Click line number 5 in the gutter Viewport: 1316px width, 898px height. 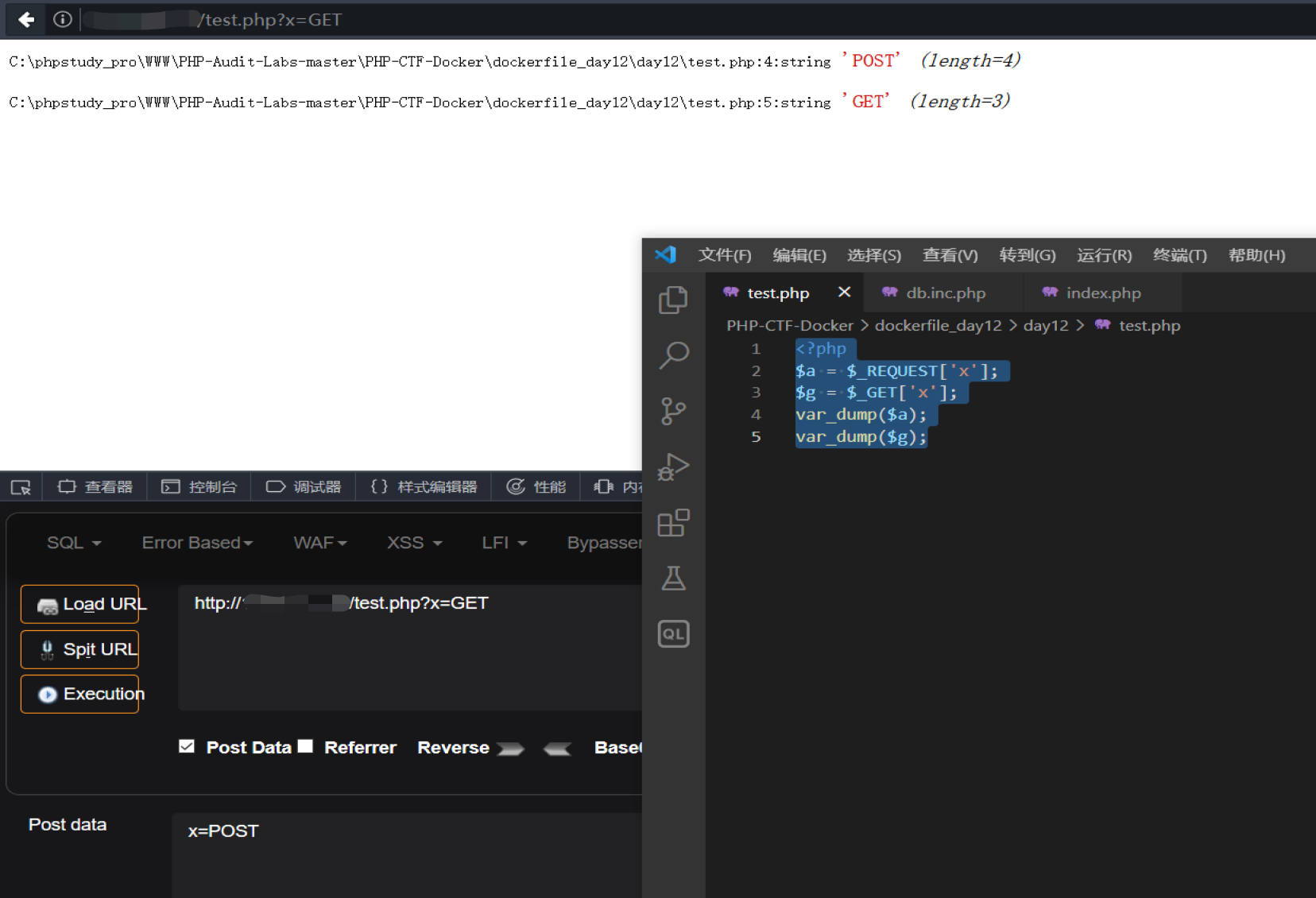[756, 436]
